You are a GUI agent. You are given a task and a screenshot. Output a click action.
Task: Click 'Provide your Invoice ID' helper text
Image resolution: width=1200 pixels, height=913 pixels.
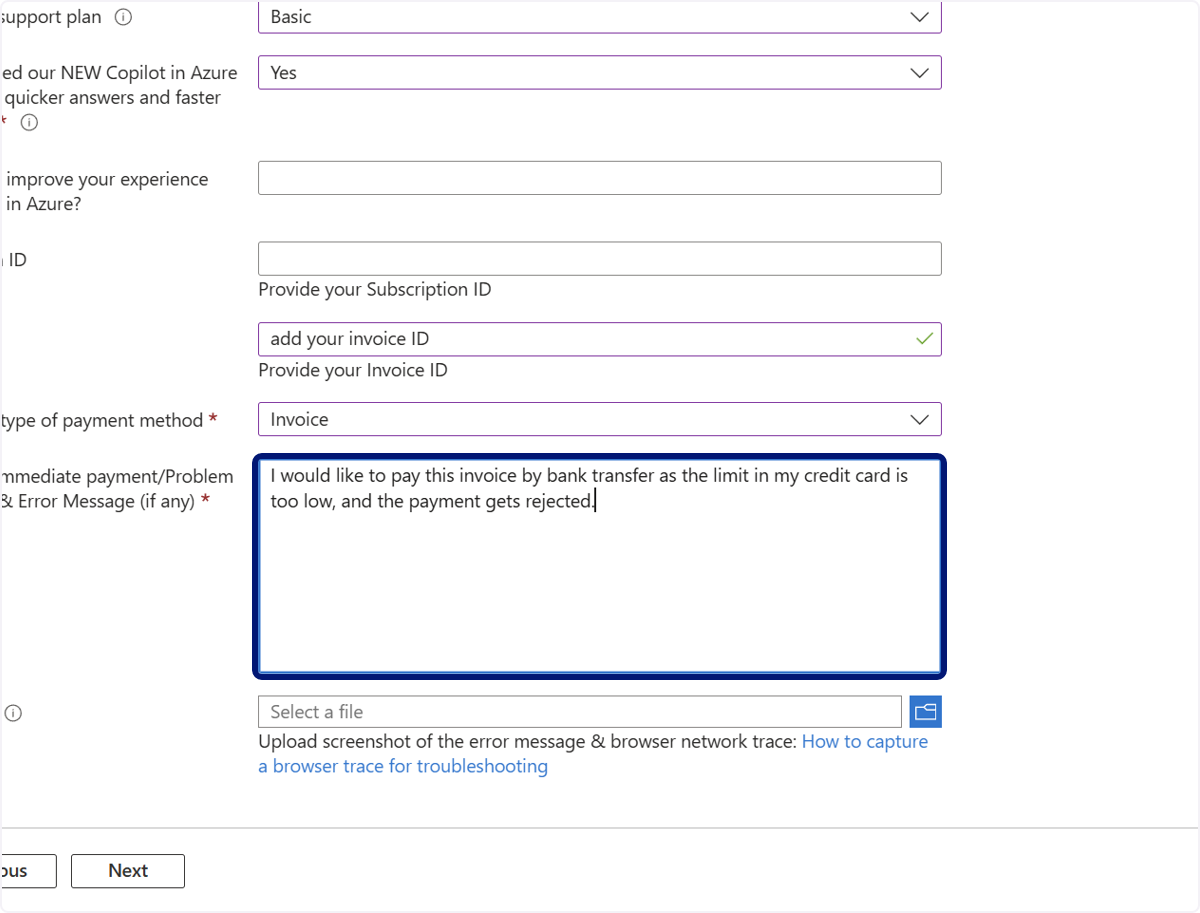pos(353,370)
